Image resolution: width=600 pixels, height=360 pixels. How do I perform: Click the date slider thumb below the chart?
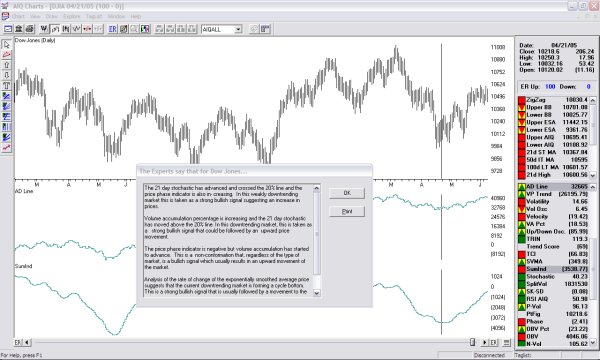(473, 342)
